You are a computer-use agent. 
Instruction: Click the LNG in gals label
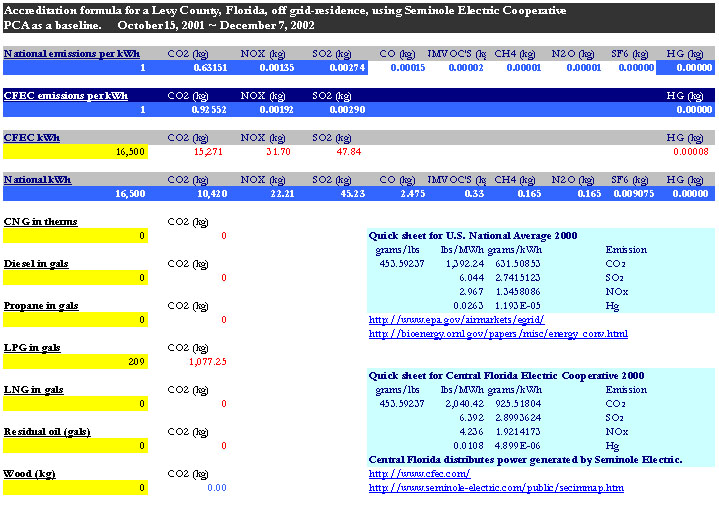coord(33,390)
